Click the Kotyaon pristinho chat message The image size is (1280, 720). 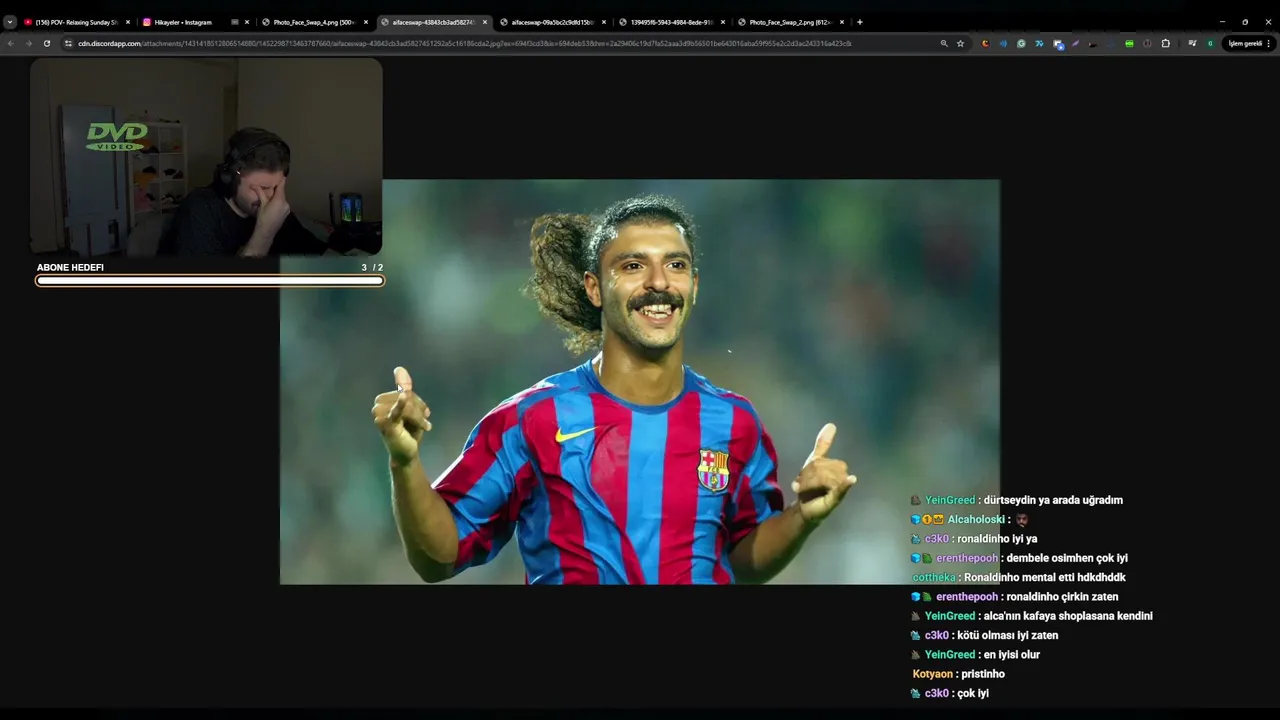click(958, 674)
